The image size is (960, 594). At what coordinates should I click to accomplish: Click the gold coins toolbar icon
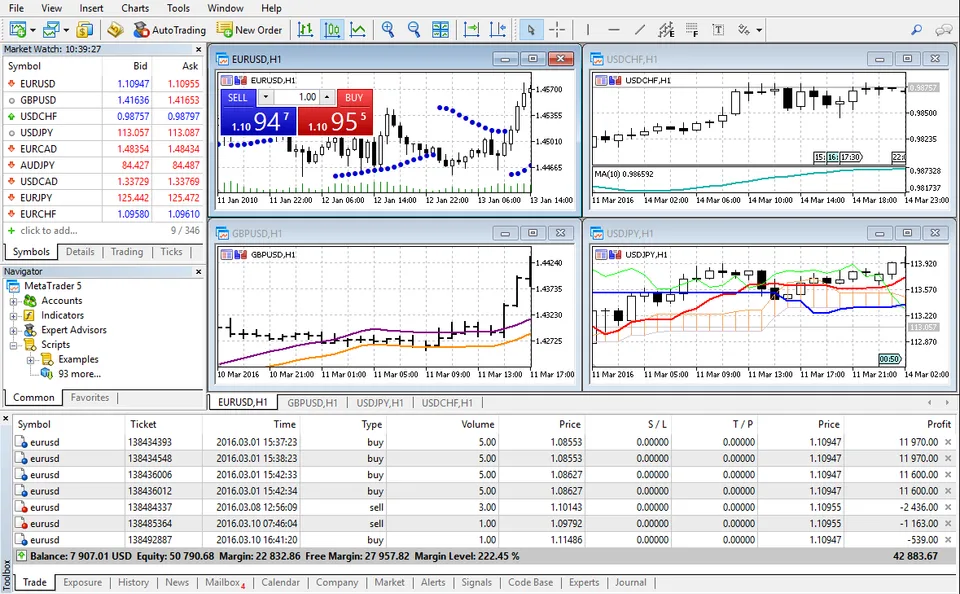tap(84, 29)
